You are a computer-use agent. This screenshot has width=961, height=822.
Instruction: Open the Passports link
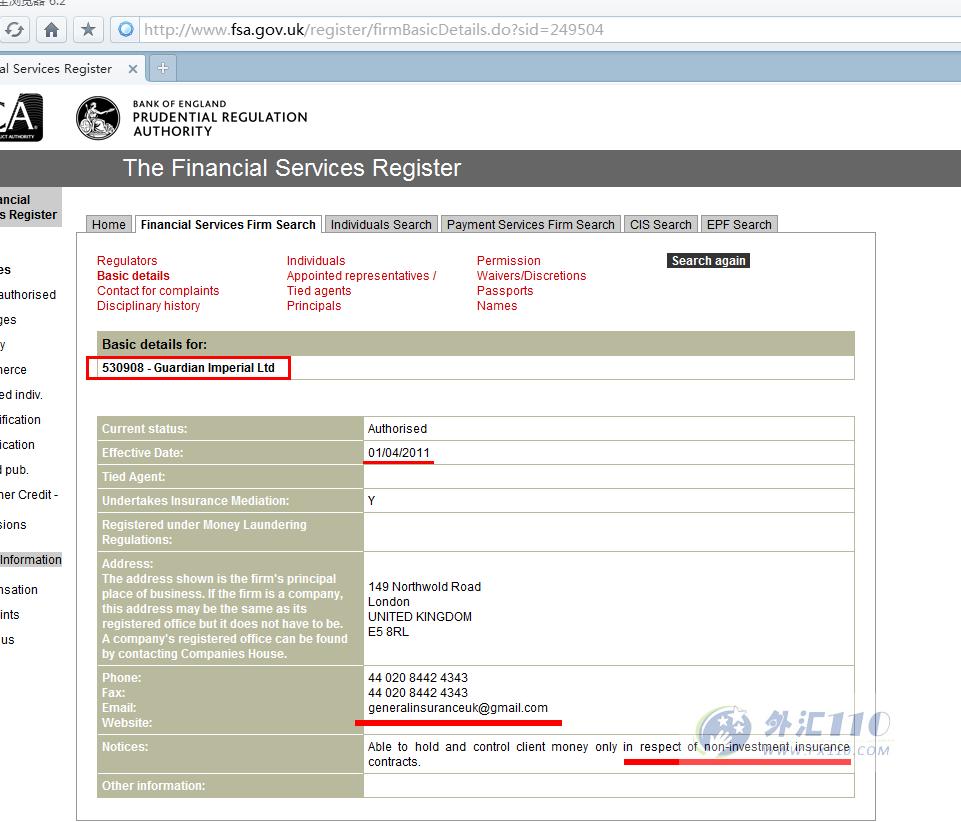point(505,291)
